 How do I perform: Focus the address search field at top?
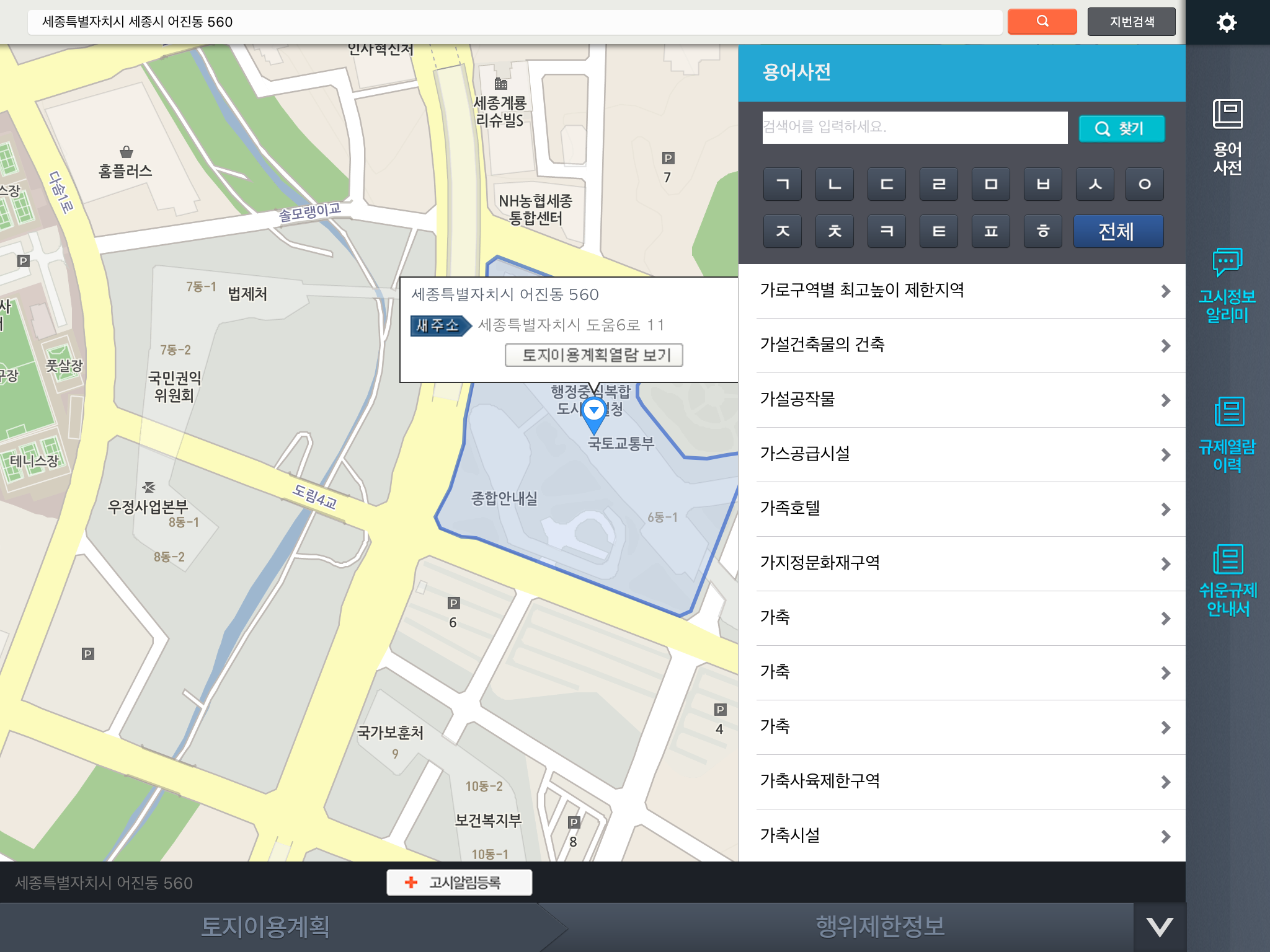coord(515,22)
